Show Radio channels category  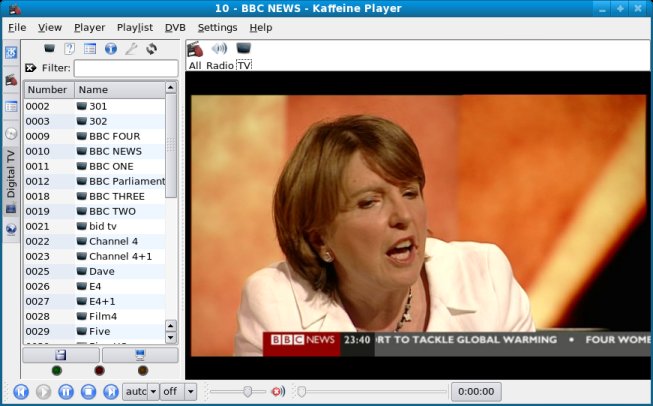click(x=219, y=56)
